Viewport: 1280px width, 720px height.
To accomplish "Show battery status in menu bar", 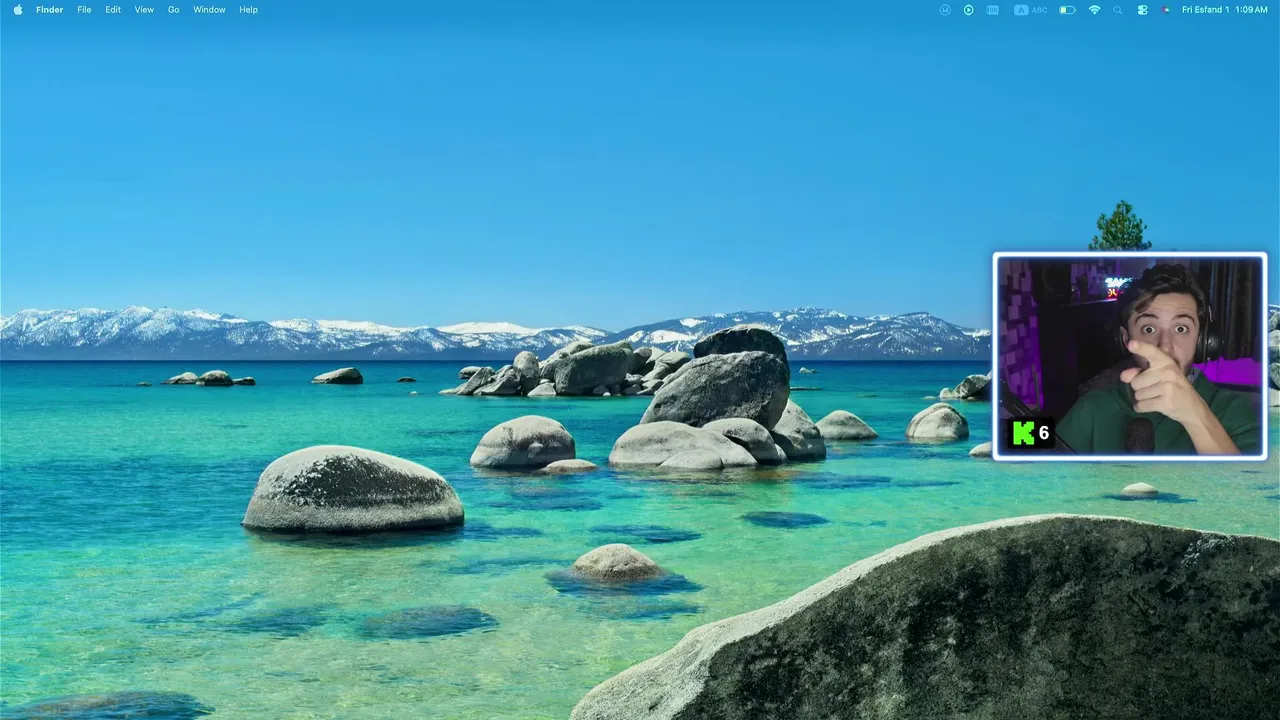I will 1067,9.
